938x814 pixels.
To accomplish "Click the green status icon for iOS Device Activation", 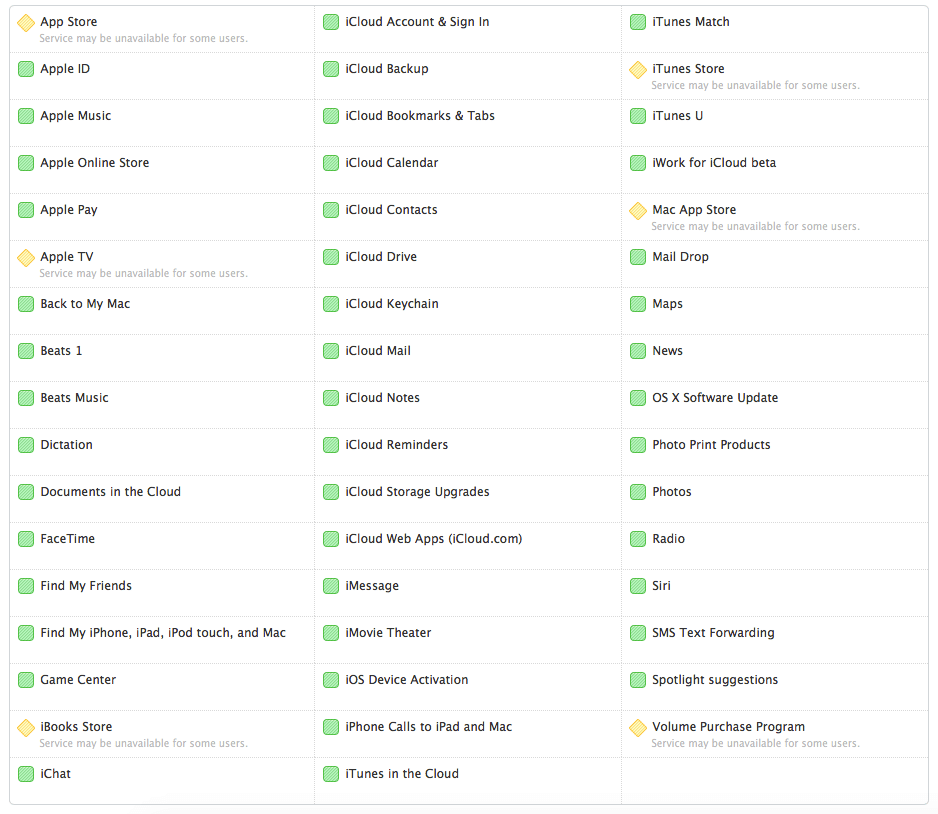I will click(331, 680).
